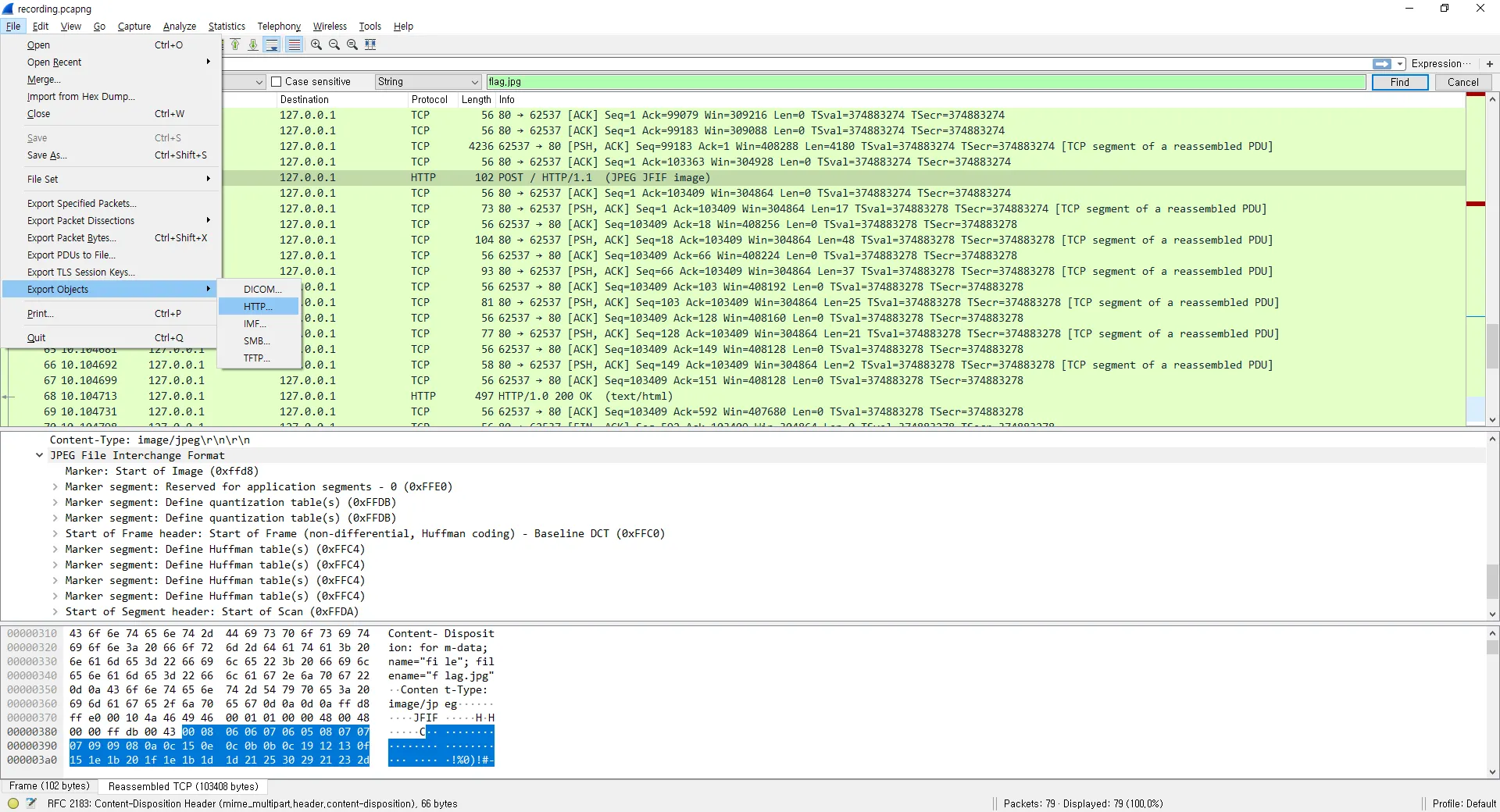
Task: Click the flag.jpg search input field
Action: pyautogui.click(x=925, y=82)
